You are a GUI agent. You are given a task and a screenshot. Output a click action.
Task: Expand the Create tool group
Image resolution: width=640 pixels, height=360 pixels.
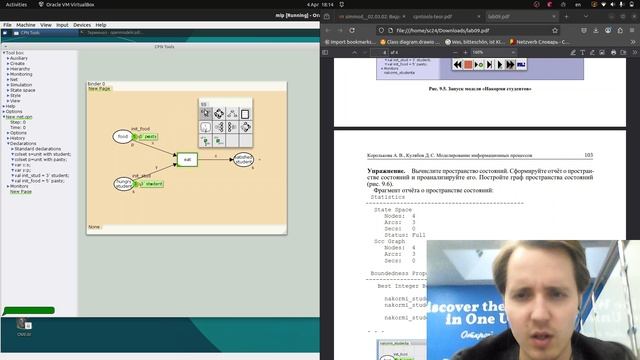8,64
